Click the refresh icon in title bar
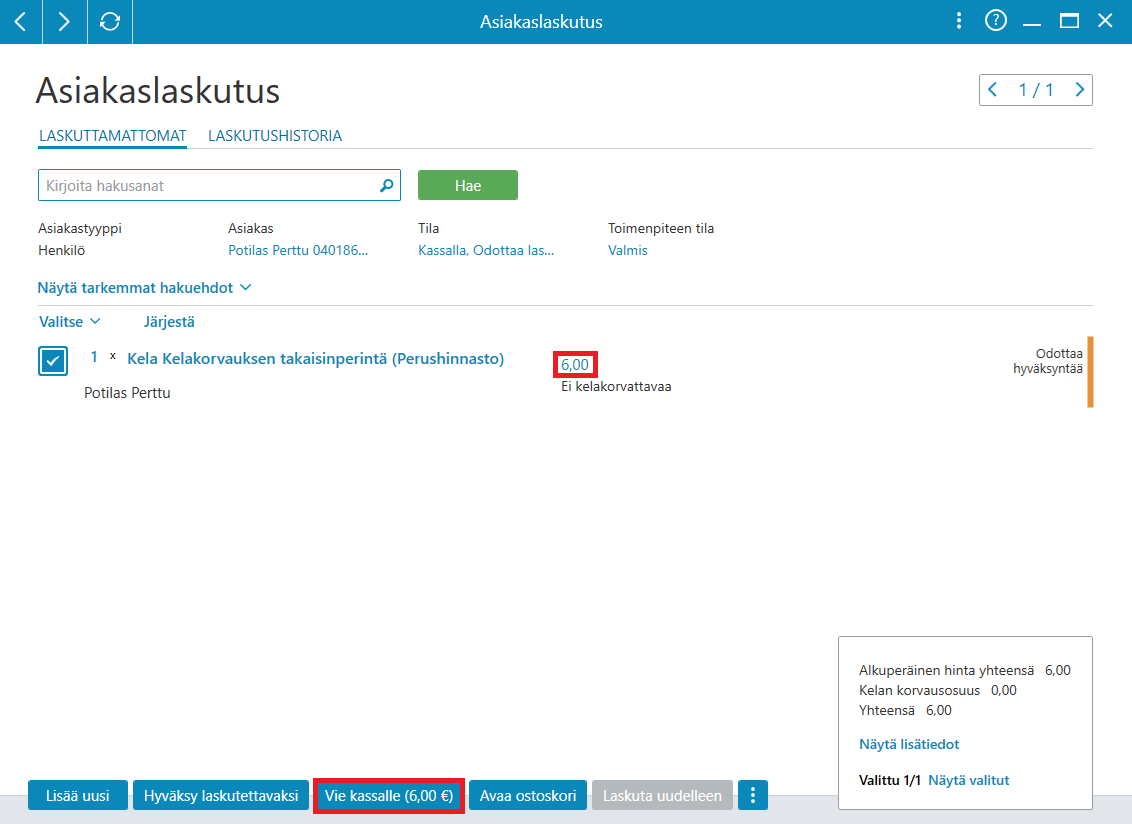The height and width of the screenshot is (824, 1132). [x=110, y=22]
